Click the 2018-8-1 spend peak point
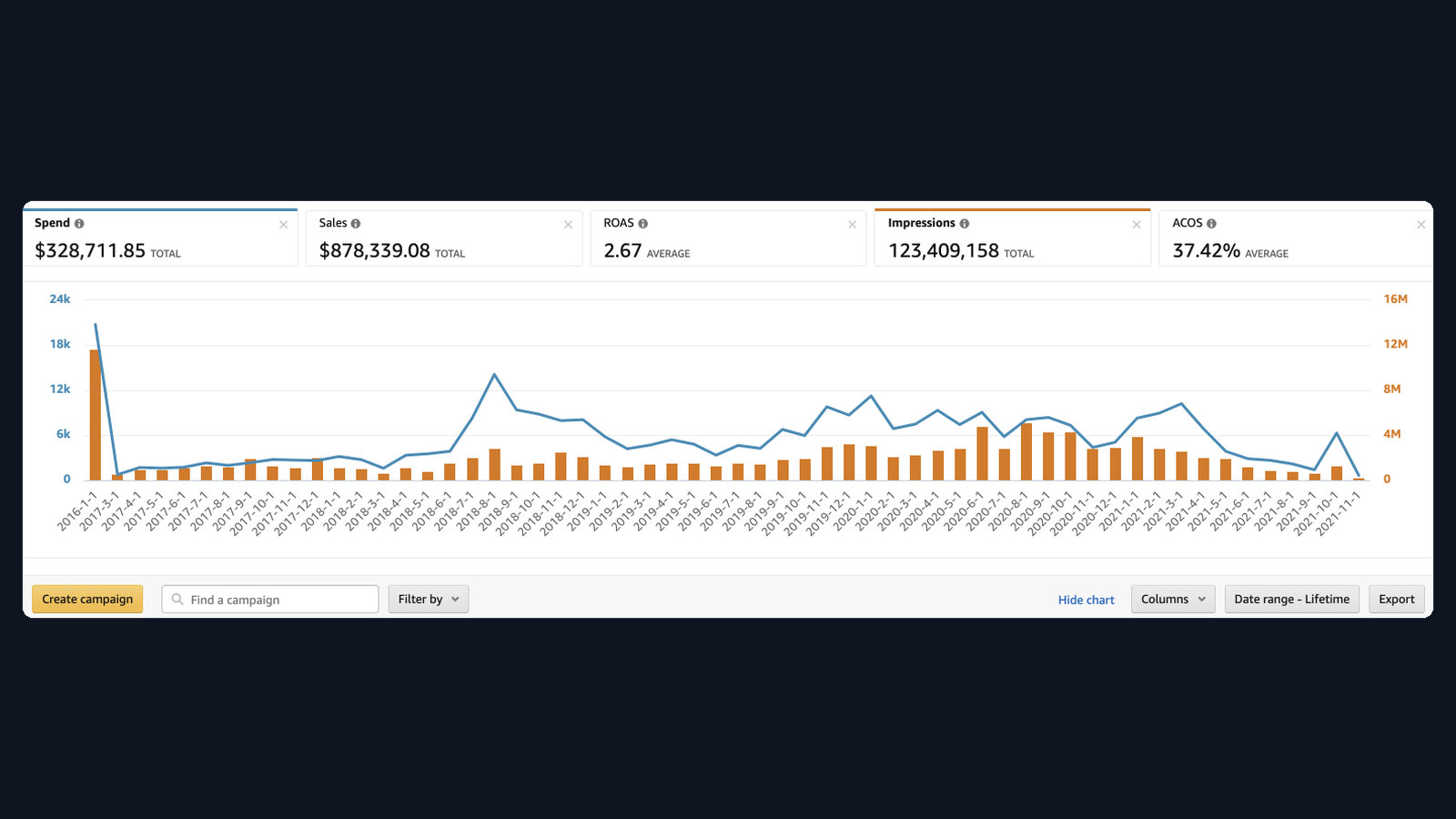Image resolution: width=1456 pixels, height=819 pixels. (494, 375)
